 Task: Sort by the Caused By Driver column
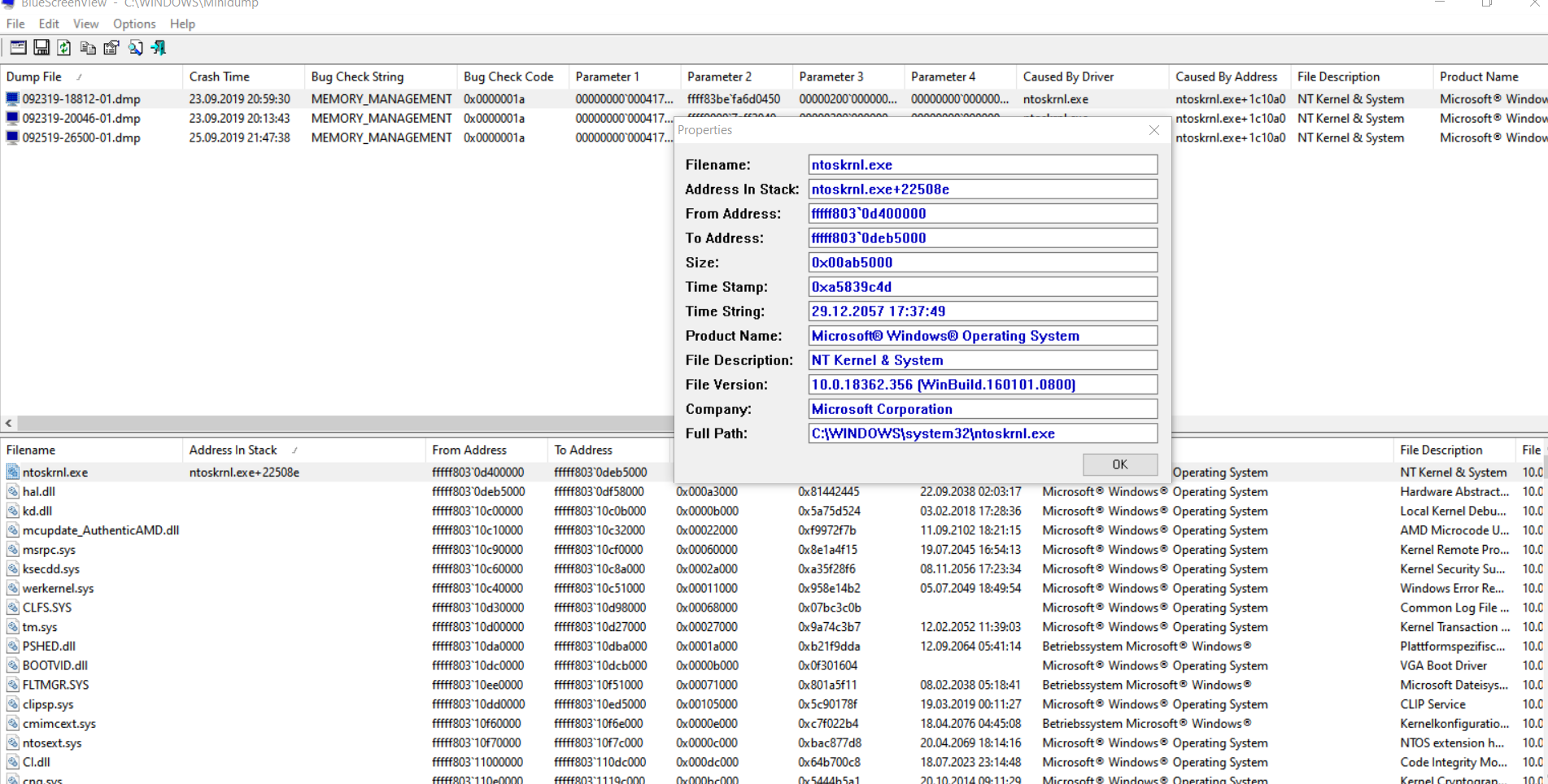pyautogui.click(x=1092, y=76)
